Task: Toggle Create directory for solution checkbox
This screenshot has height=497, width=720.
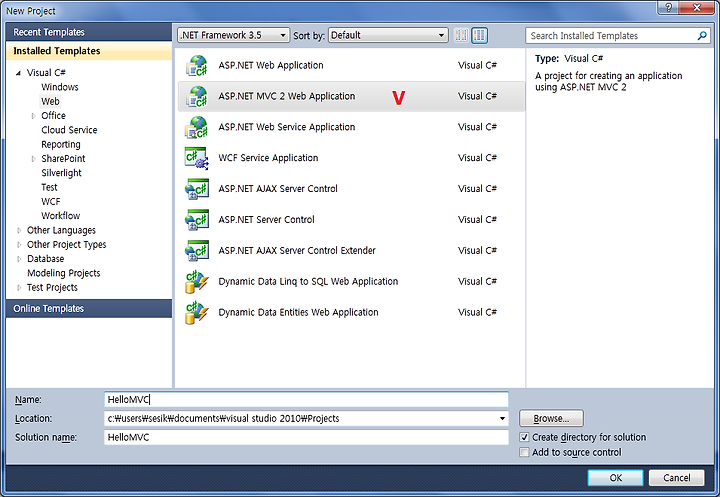Action: (x=524, y=437)
